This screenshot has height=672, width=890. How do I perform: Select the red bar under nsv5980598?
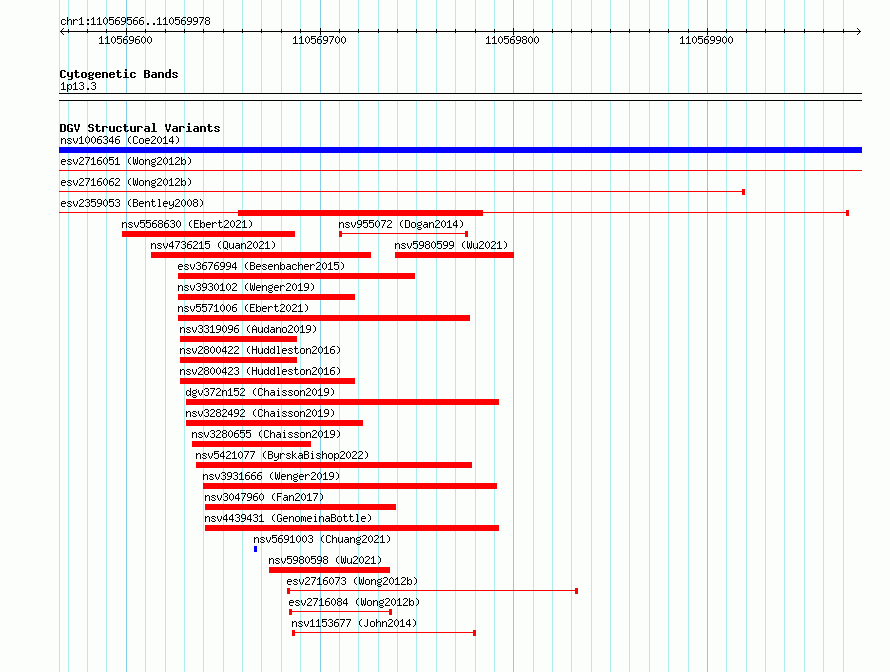coord(329,570)
